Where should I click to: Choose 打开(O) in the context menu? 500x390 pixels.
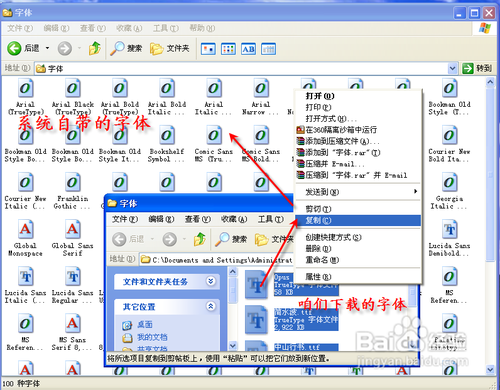pyautogui.click(x=358, y=96)
